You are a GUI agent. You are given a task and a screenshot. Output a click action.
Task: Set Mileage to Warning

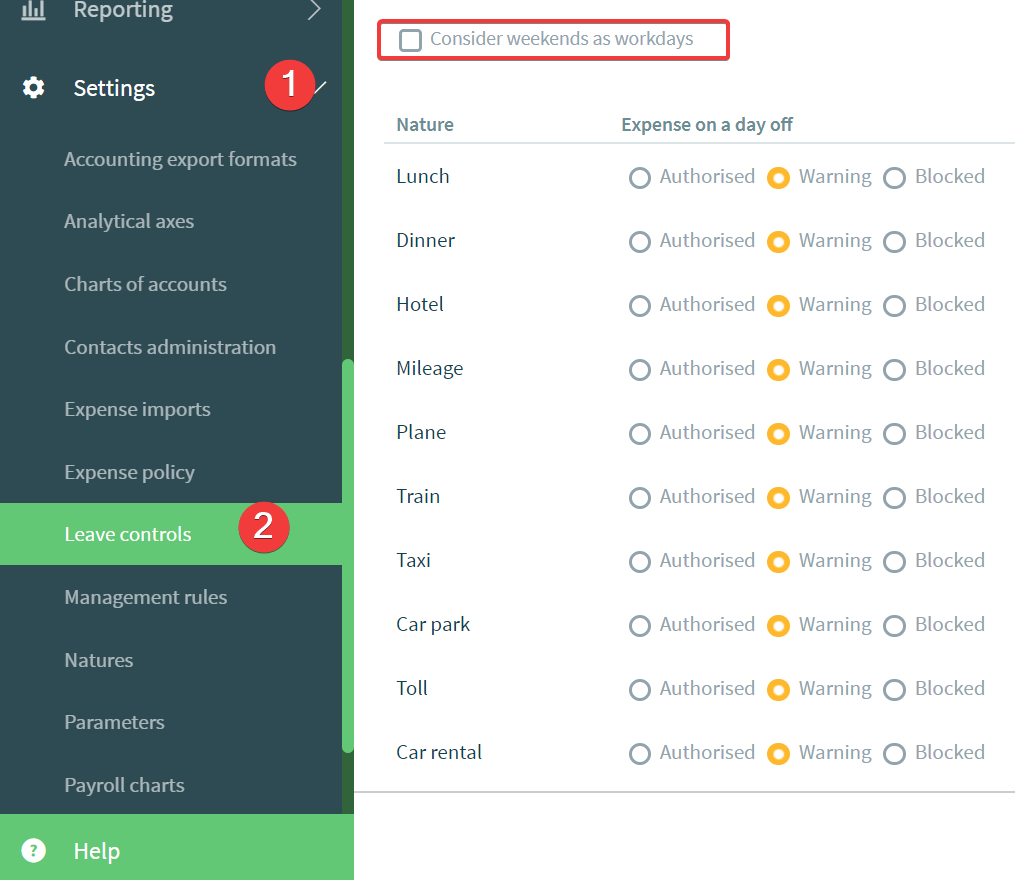(778, 370)
